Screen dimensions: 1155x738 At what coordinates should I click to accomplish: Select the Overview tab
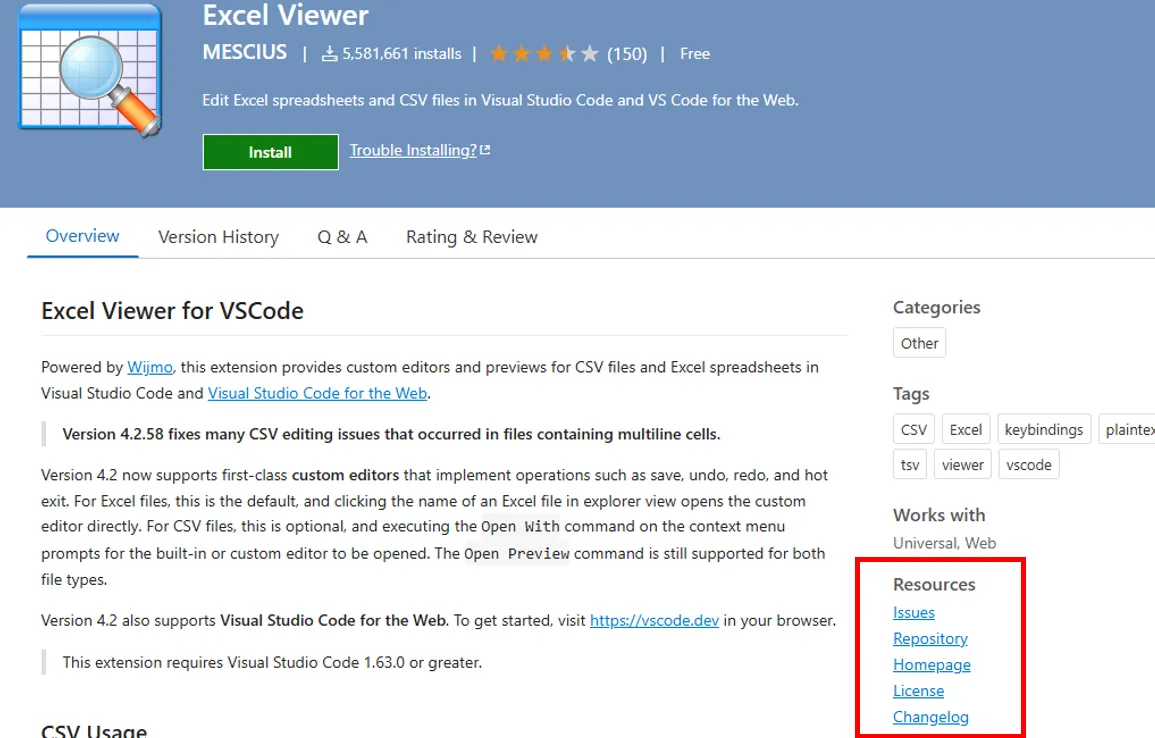(x=82, y=236)
